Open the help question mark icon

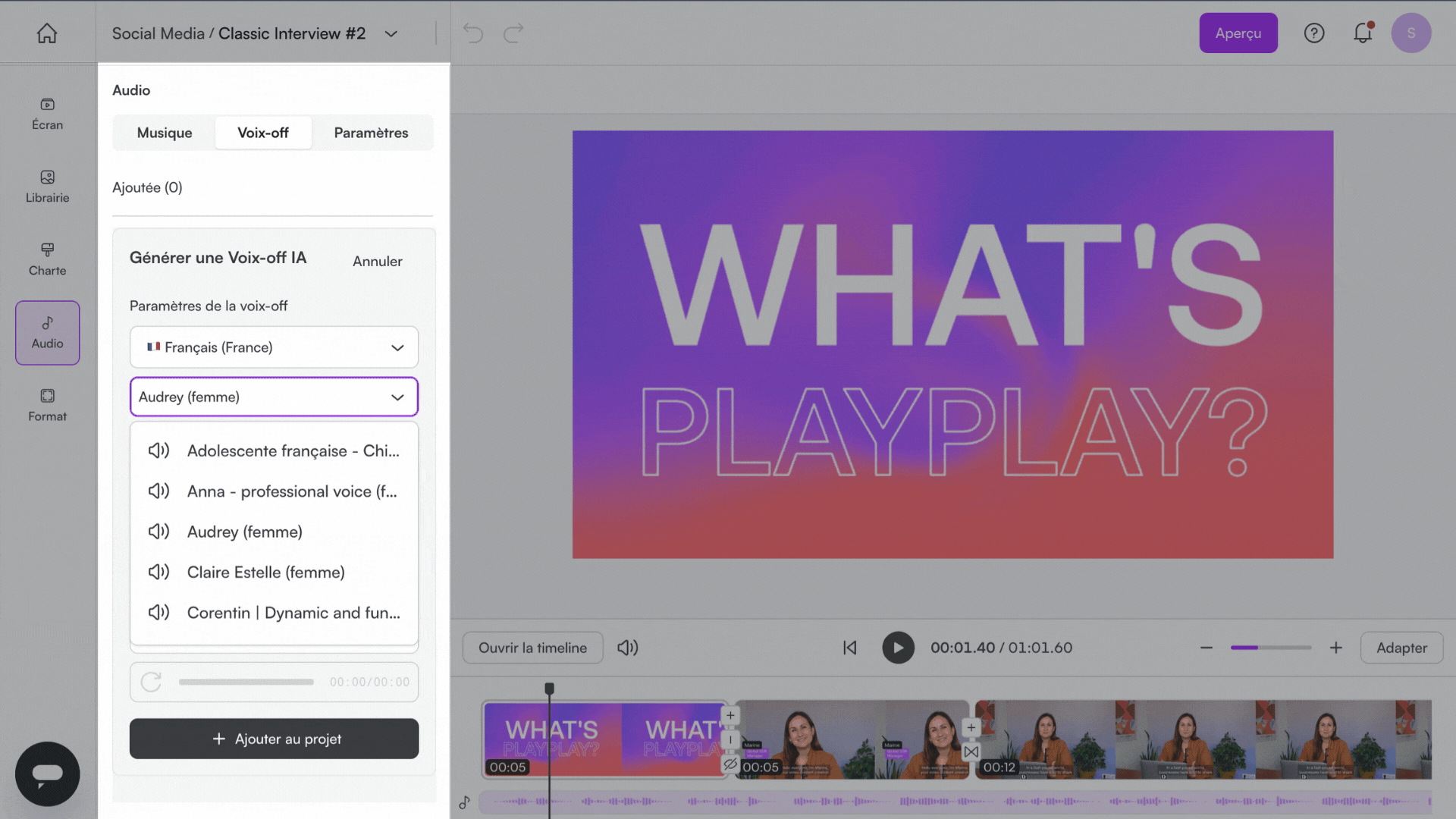(x=1314, y=33)
